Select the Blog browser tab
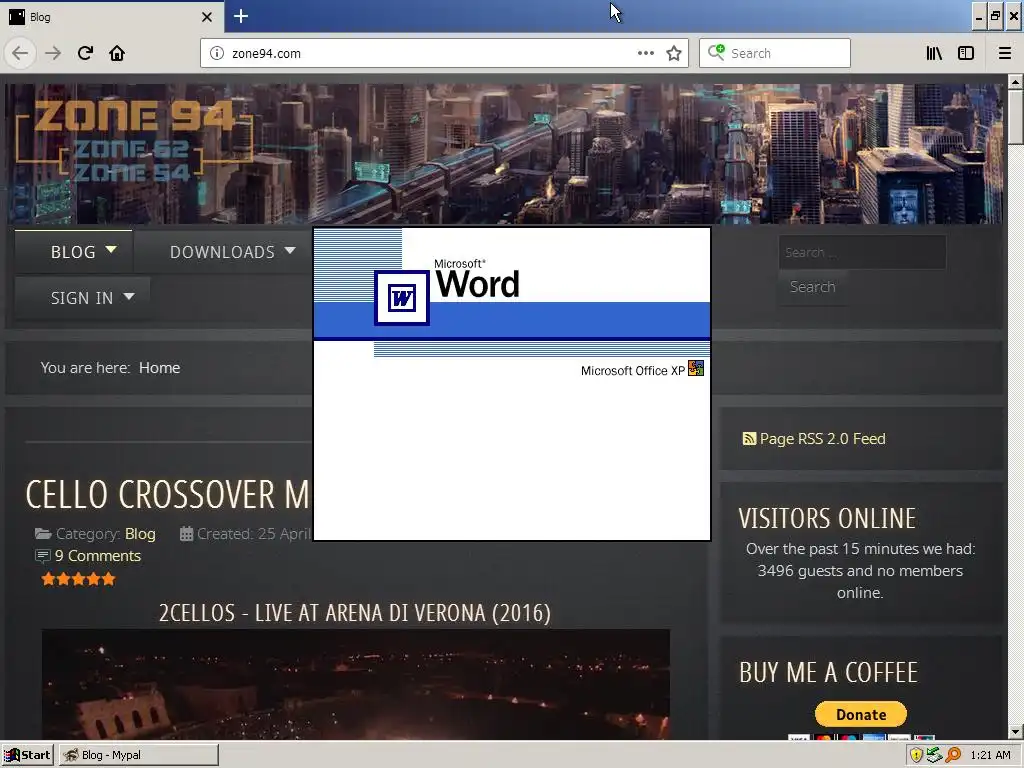This screenshot has height=768, width=1024. pyautogui.click(x=111, y=16)
